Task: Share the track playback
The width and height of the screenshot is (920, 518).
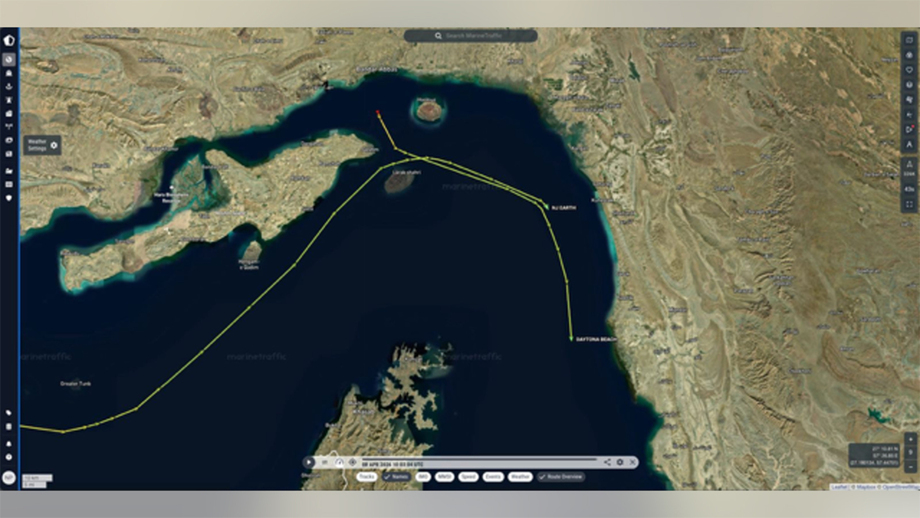Action: [607, 462]
